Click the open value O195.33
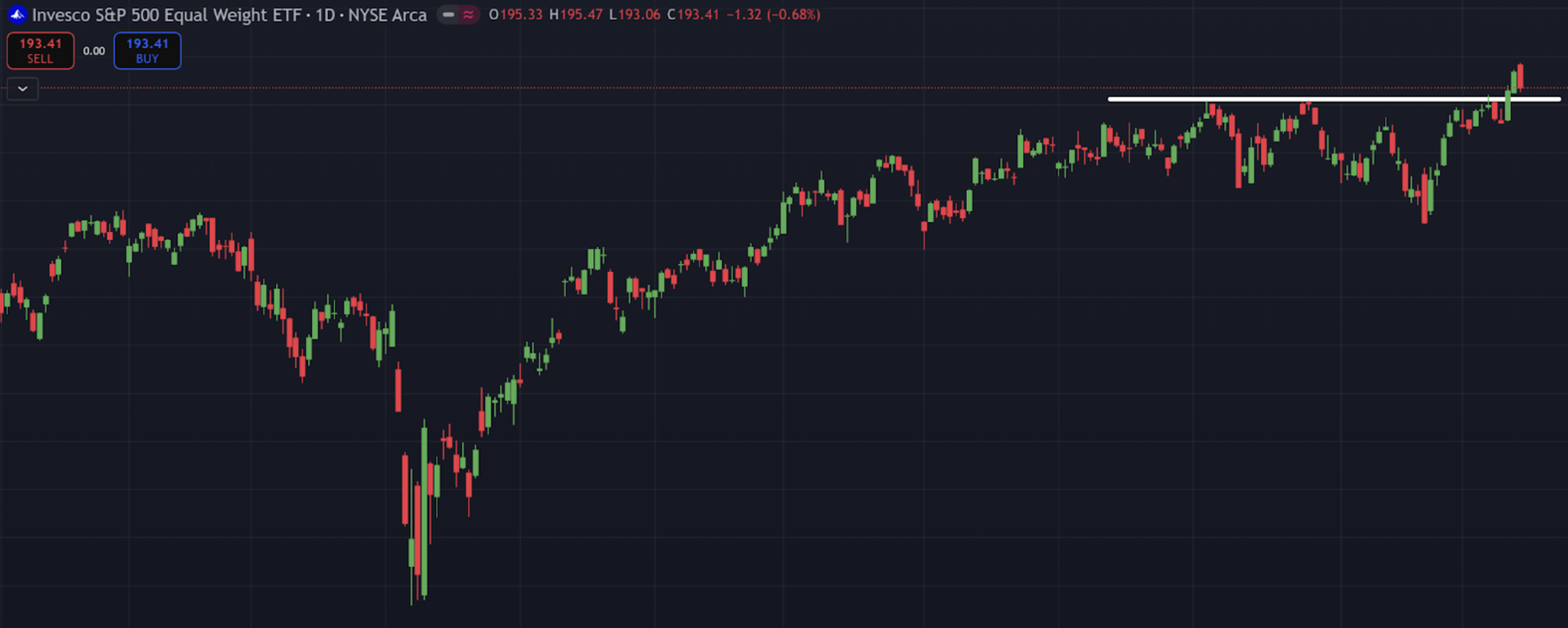The height and width of the screenshot is (628, 1568). pyautogui.click(x=515, y=15)
